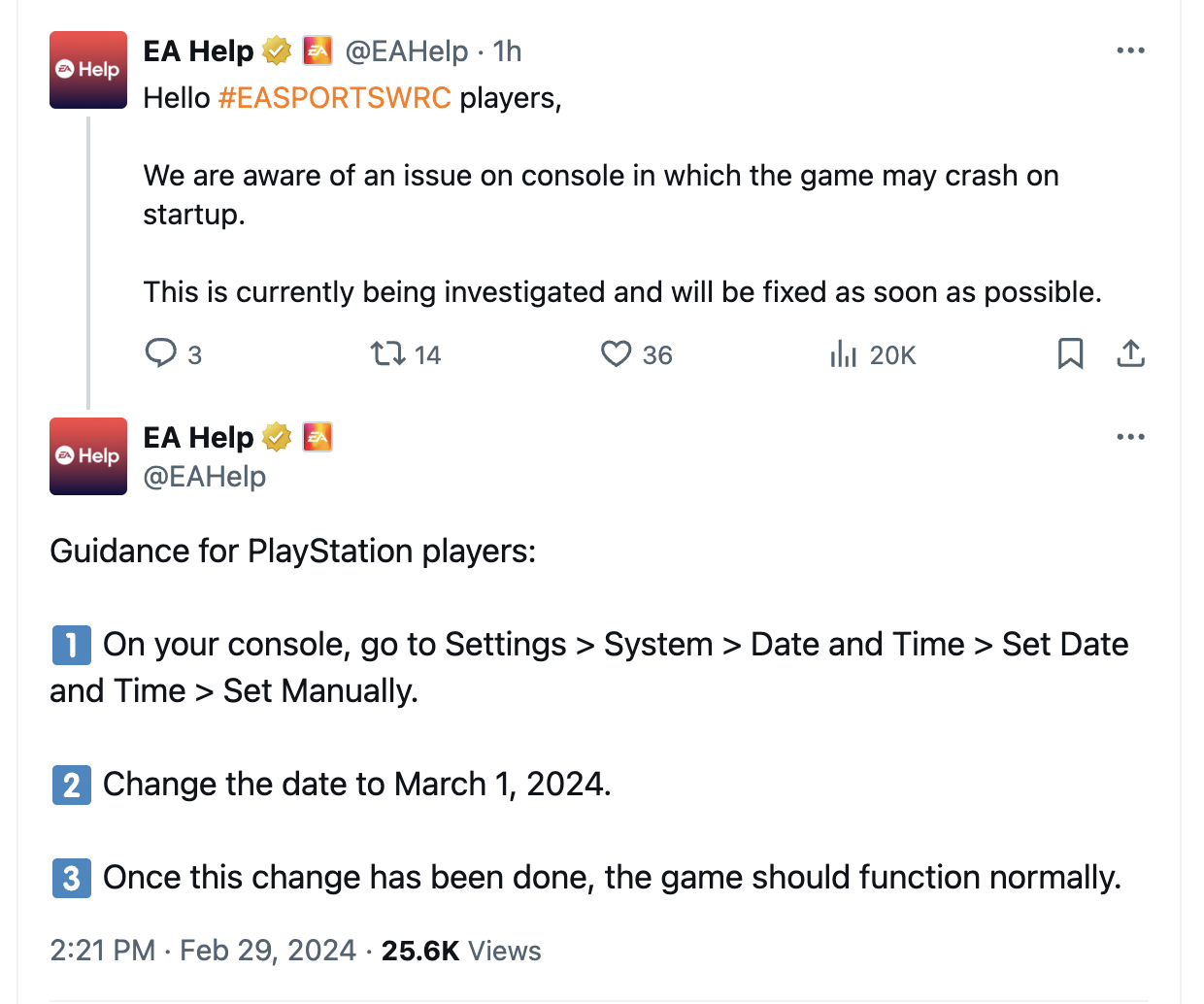Image resolution: width=1204 pixels, height=1004 pixels.
Task: Click the 25.6K Views count
Action: click(x=460, y=950)
